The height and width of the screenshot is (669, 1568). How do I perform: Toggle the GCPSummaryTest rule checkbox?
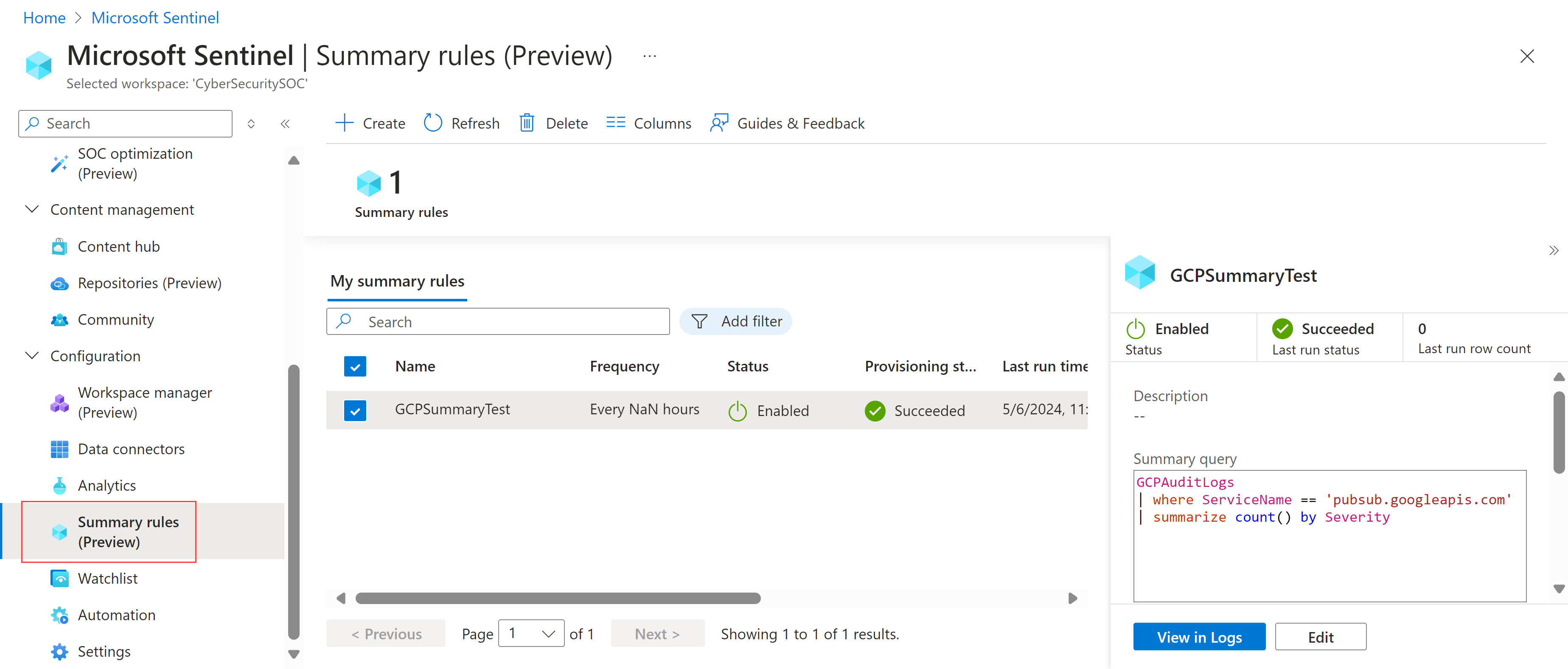pos(355,409)
